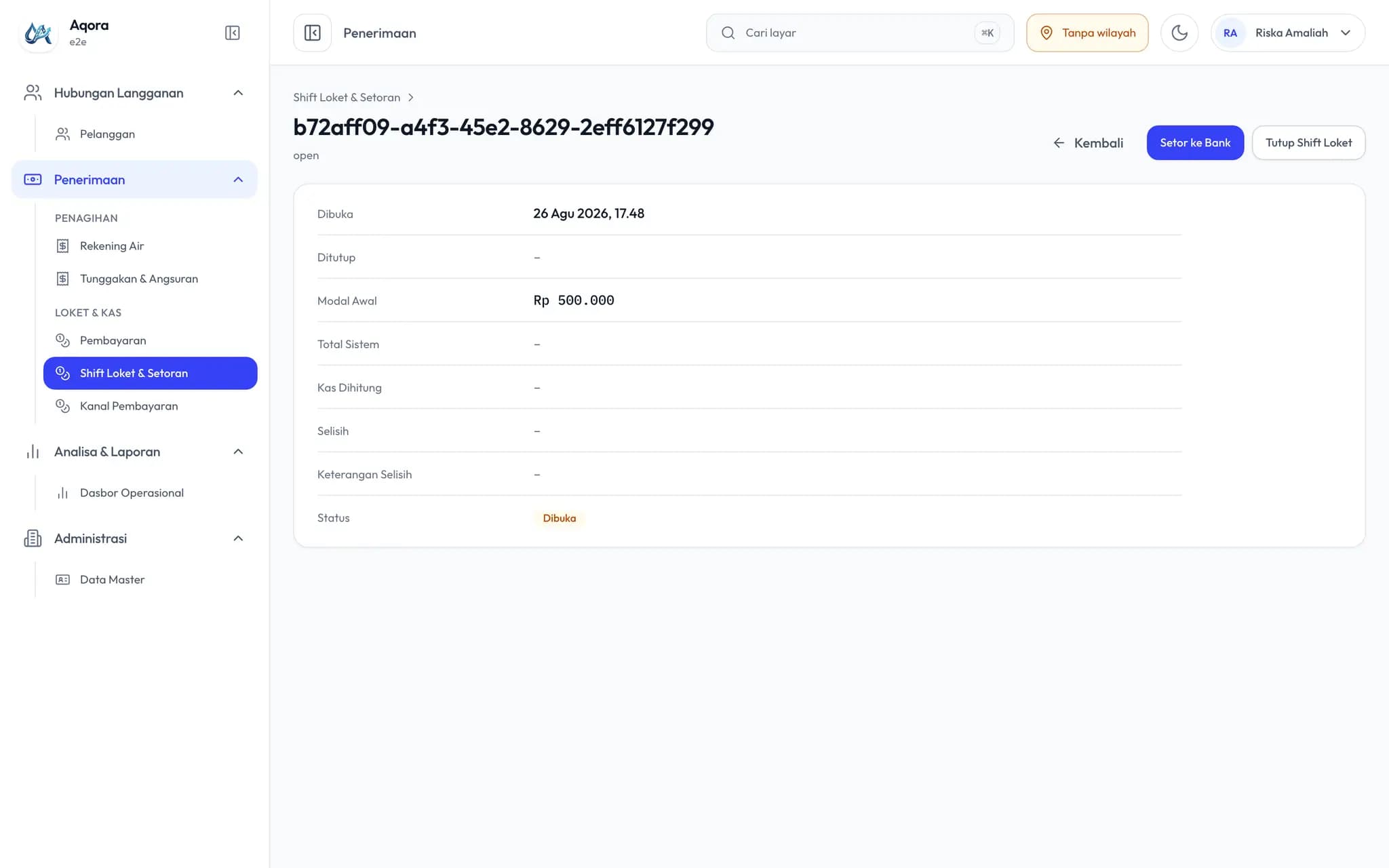Click the Keterangan Selisih label
This screenshot has width=1389, height=868.
pyautogui.click(x=364, y=475)
